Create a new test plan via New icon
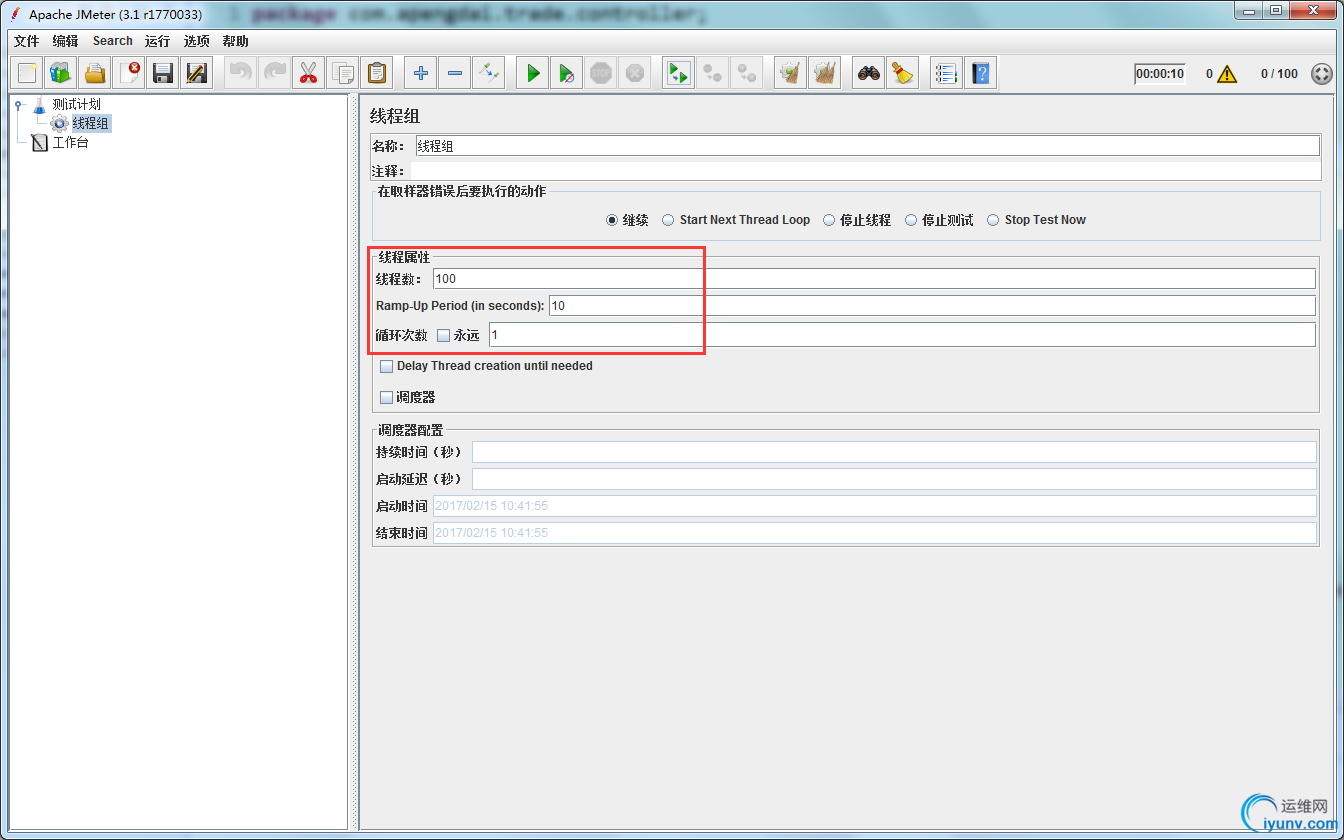 27,73
